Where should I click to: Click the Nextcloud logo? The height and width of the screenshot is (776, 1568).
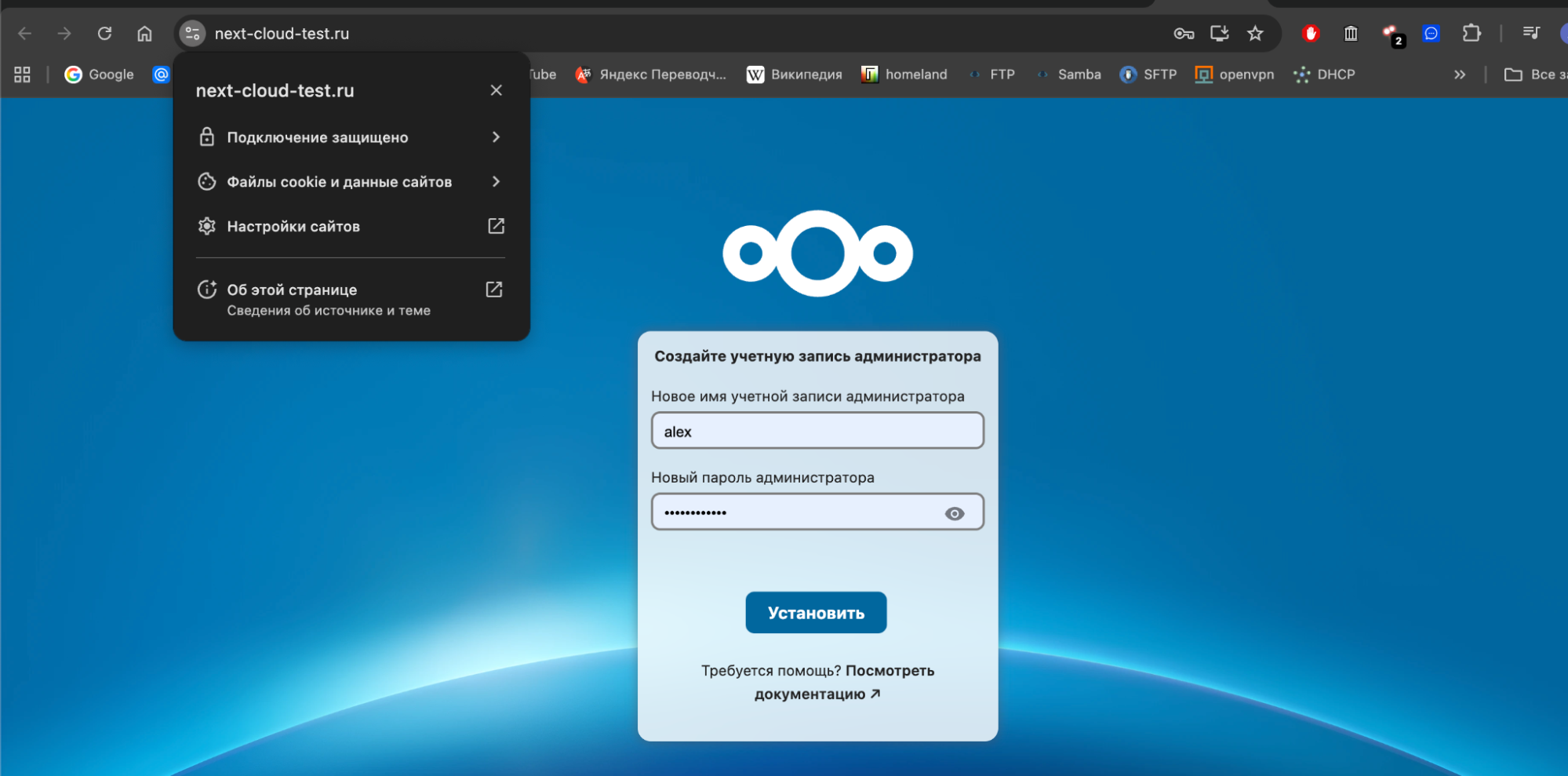(817, 253)
